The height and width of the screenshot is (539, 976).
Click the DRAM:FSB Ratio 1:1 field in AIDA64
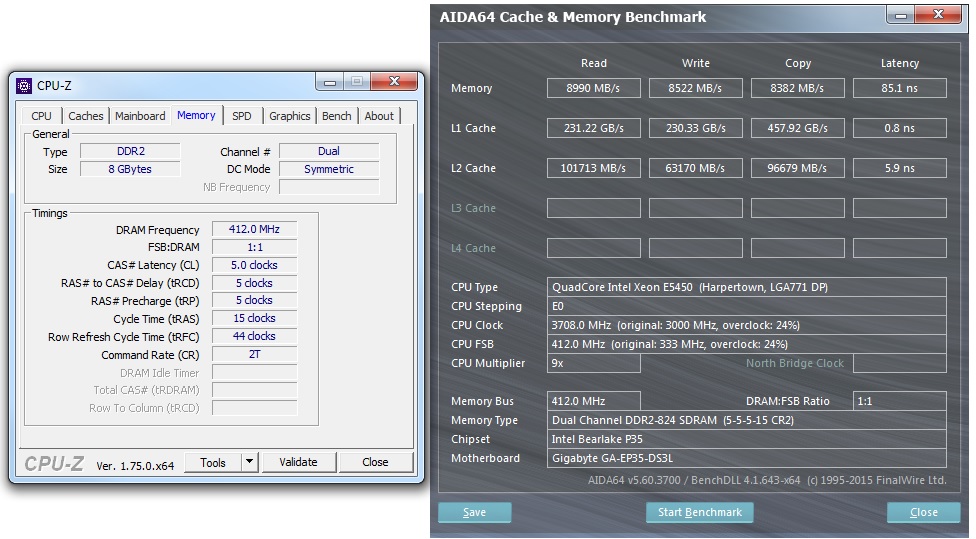(900, 401)
